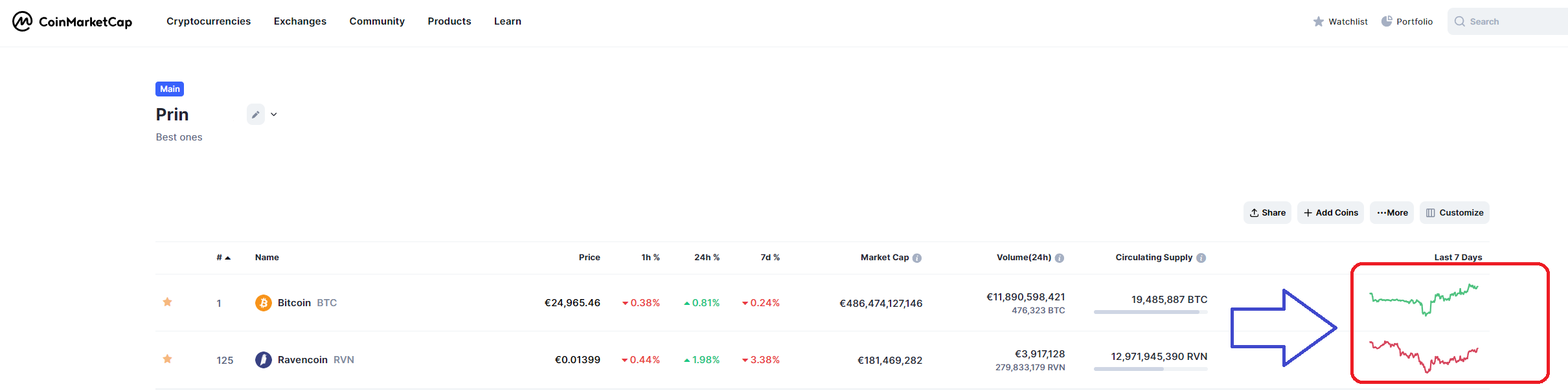Click Ravencoin 1h change 0.44%
1568x391 pixels.
[641, 360]
